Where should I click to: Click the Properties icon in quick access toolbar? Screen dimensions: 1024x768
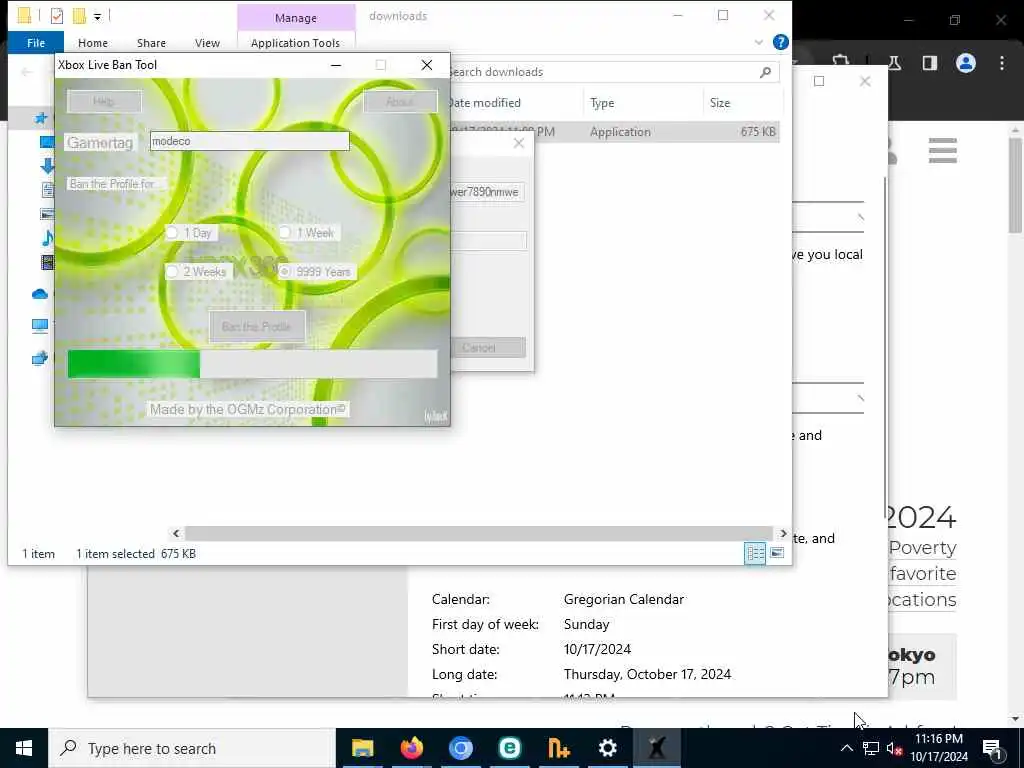57,16
